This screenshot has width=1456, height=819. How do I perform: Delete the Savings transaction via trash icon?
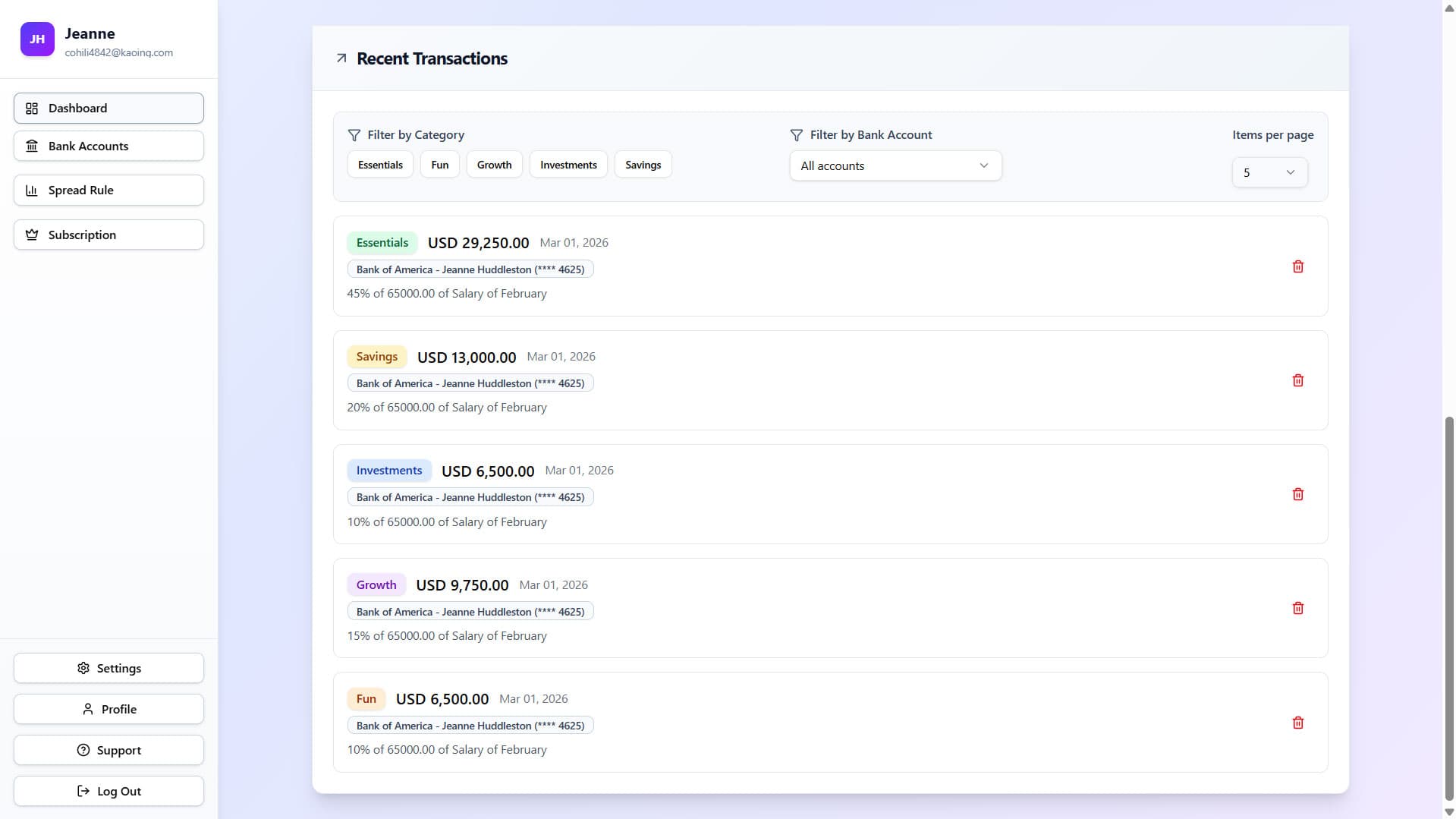pyautogui.click(x=1297, y=380)
